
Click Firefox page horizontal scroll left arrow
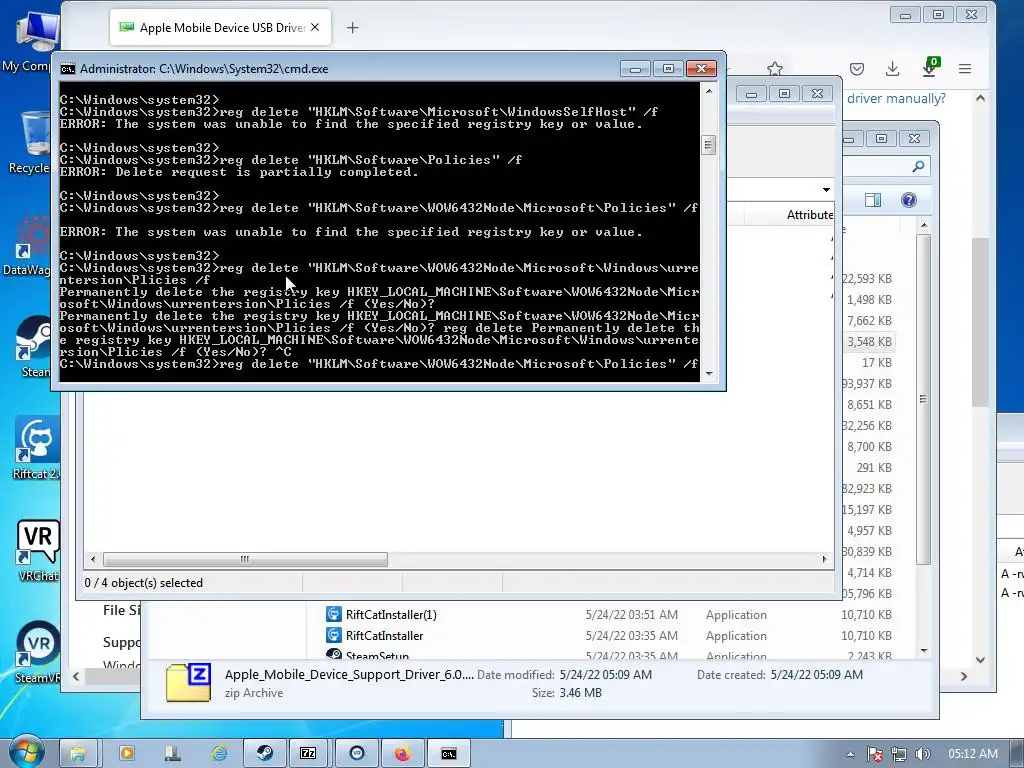point(76,677)
